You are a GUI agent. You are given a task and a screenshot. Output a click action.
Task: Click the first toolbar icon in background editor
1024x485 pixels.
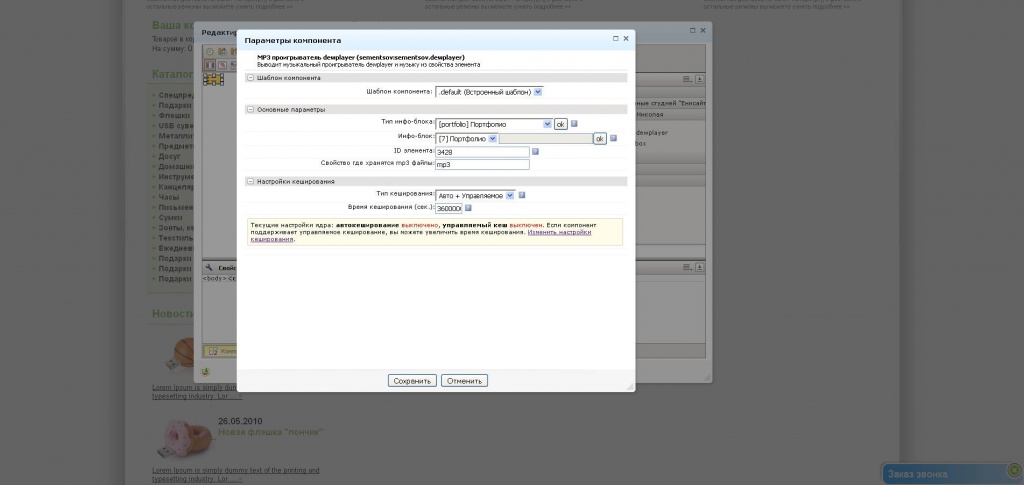coord(210,52)
